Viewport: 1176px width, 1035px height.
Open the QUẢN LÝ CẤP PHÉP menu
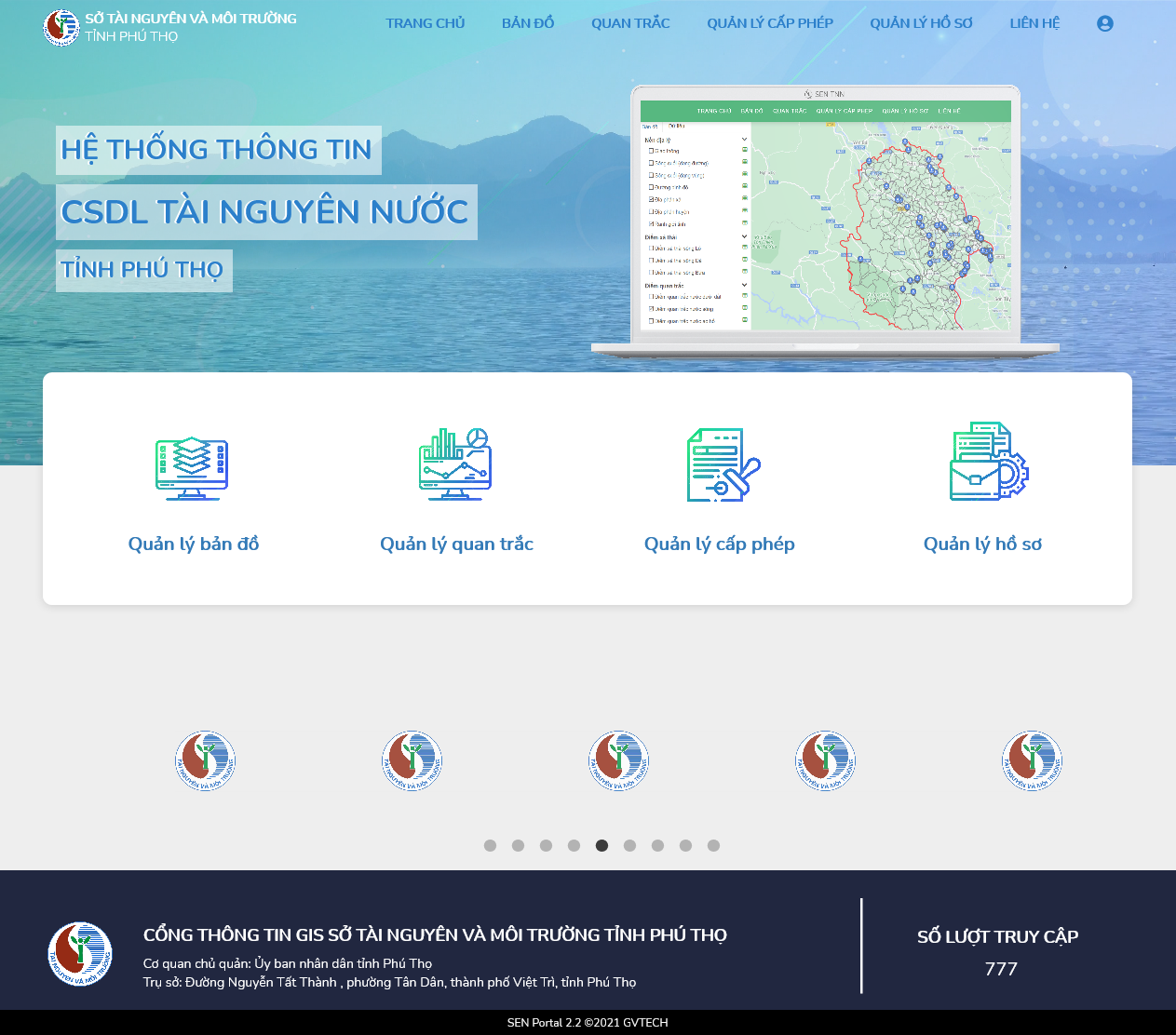click(x=769, y=23)
